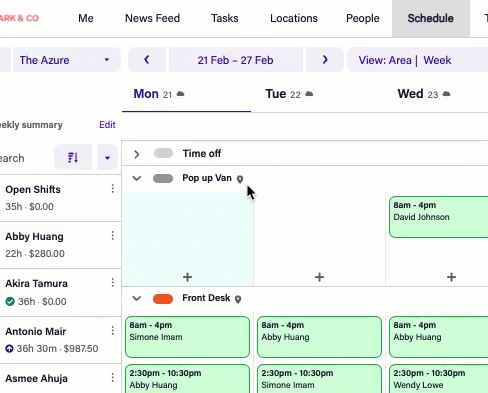The image size is (488, 393).
Task: Open Simone Imam 8am-4pm Monday shift
Action: pos(187,337)
